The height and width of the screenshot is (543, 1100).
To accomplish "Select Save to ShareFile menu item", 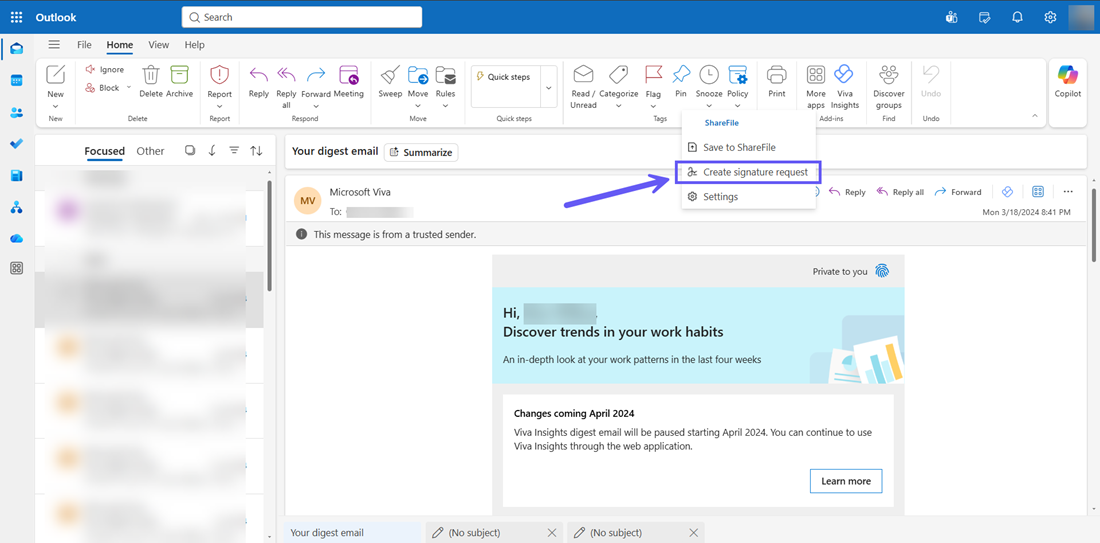I will 749,147.
